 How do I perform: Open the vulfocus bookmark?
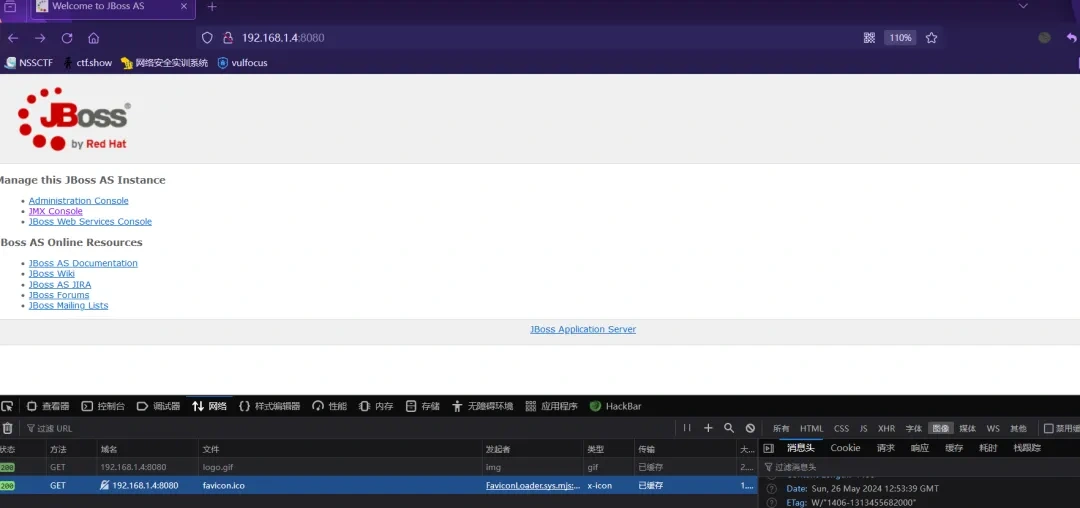(242, 63)
